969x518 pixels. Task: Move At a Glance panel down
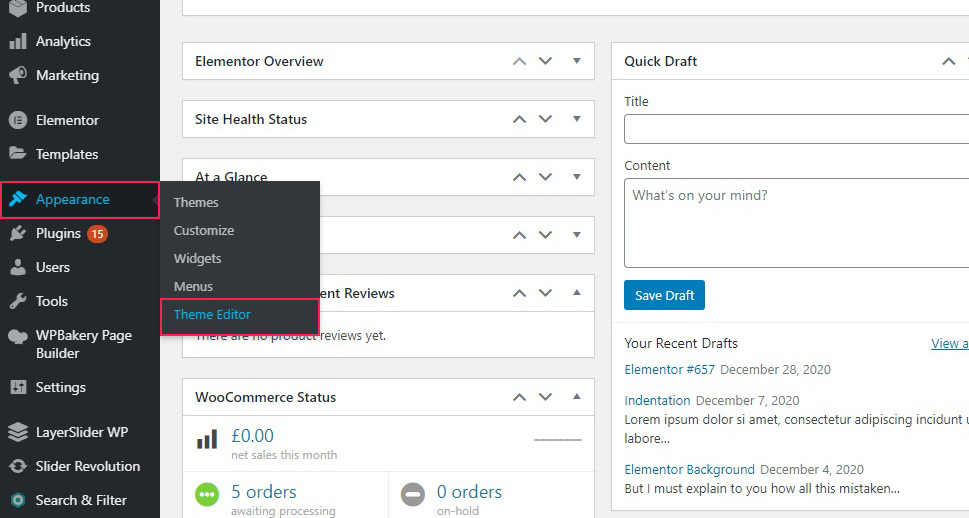545,177
